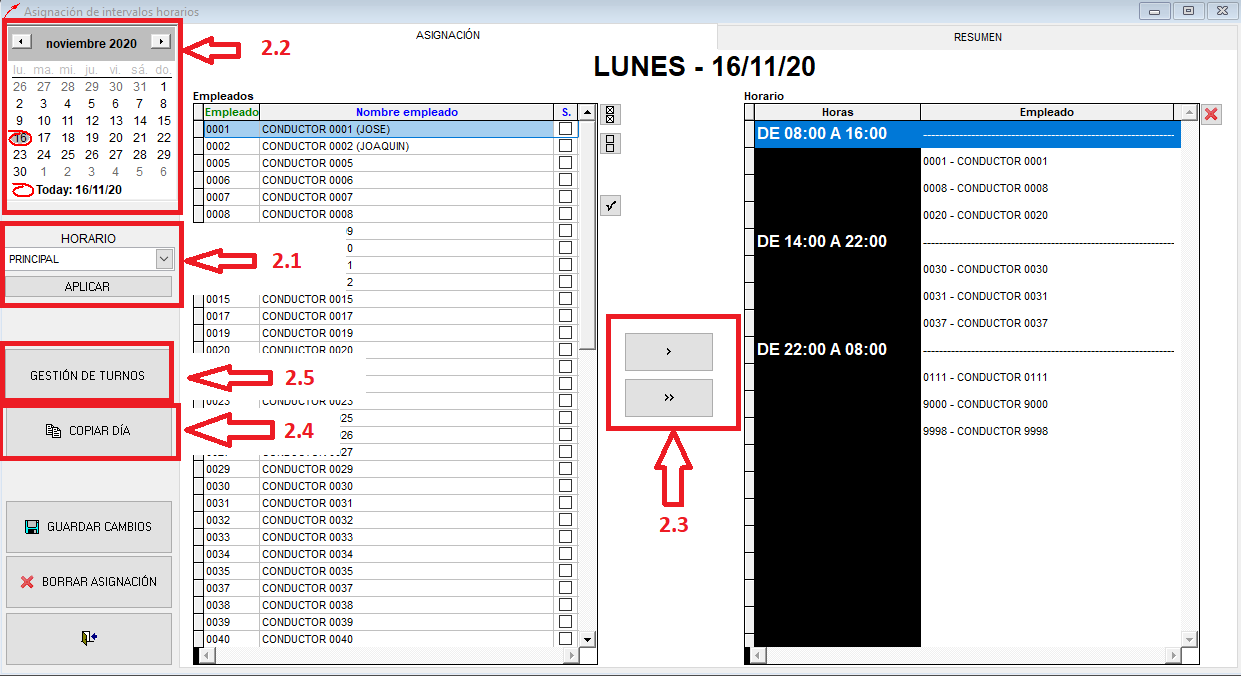Select assigned 0020 - CONDUCTOR 0020 in Horario
This screenshot has height=676, width=1241.
(985, 215)
